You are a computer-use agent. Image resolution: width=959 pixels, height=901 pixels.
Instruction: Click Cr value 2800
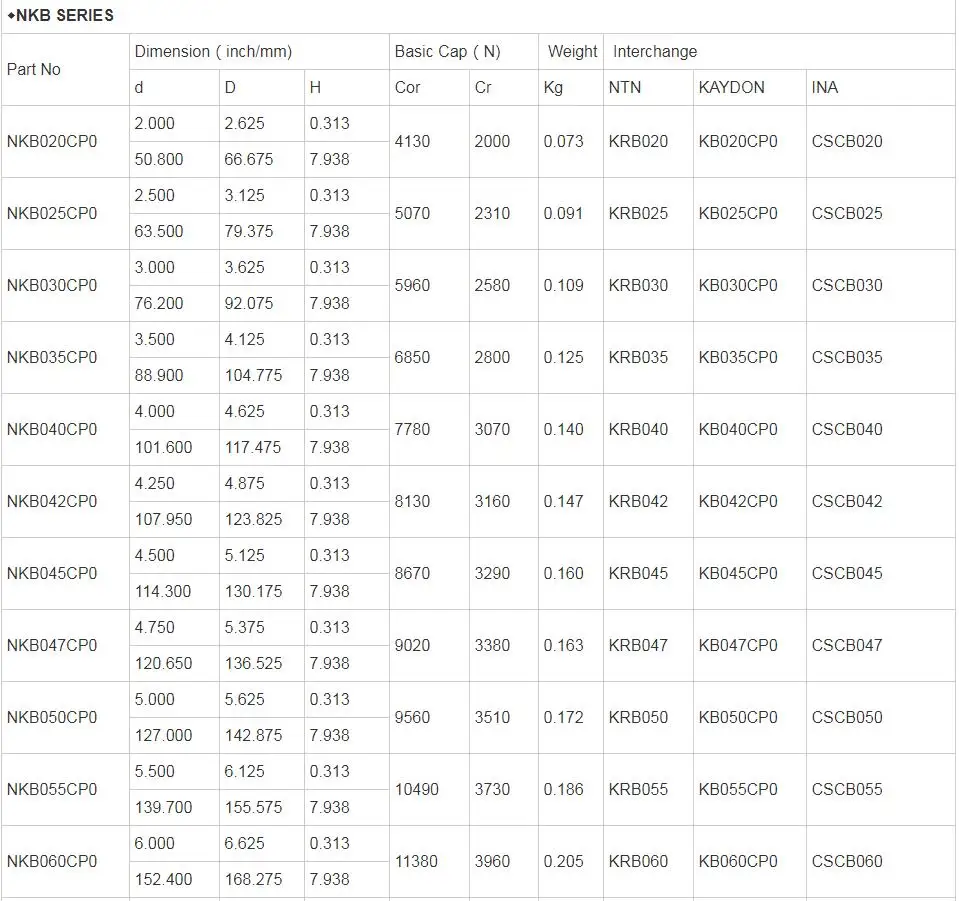click(x=492, y=357)
